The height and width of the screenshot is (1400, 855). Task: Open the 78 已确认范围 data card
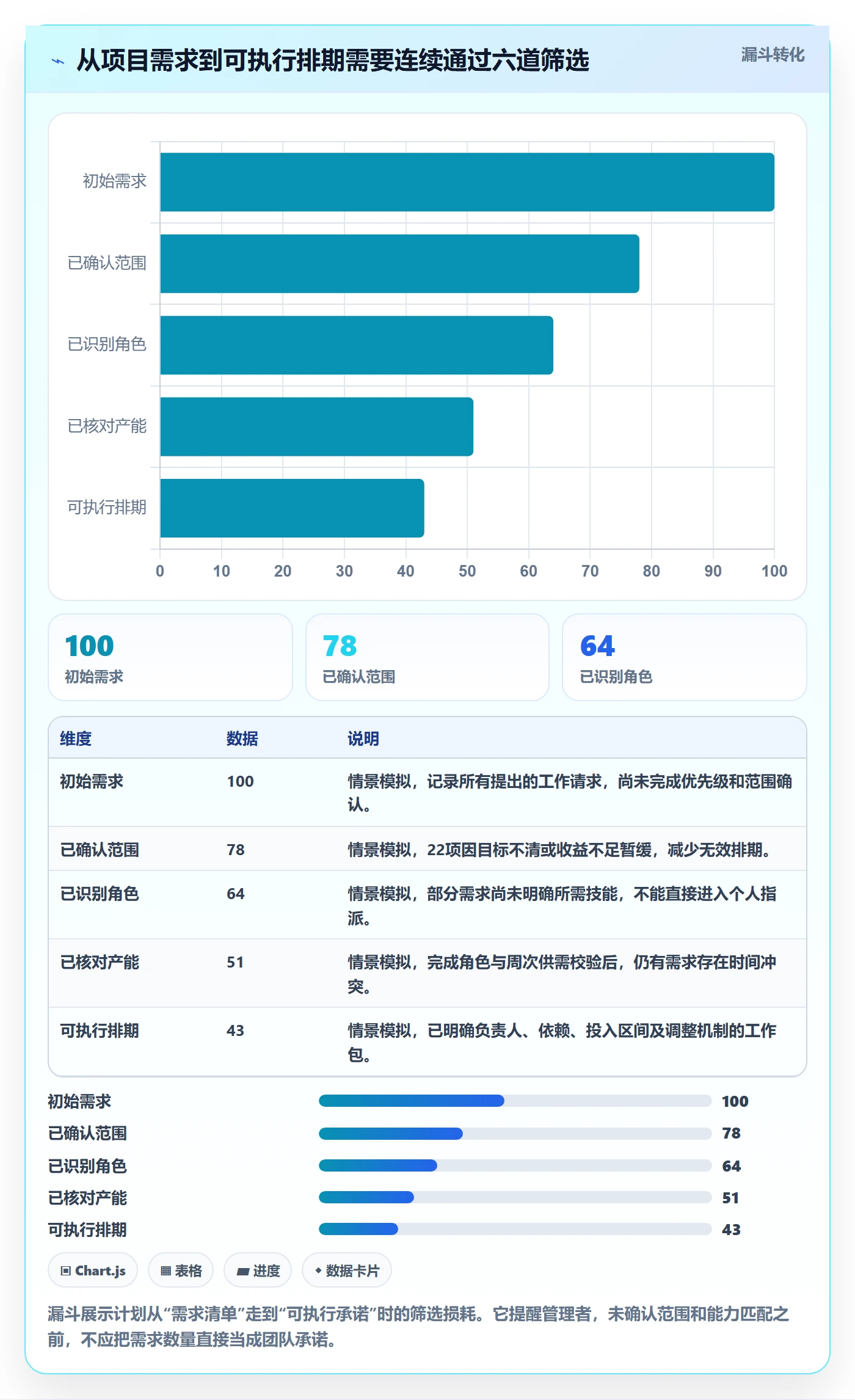click(428, 657)
